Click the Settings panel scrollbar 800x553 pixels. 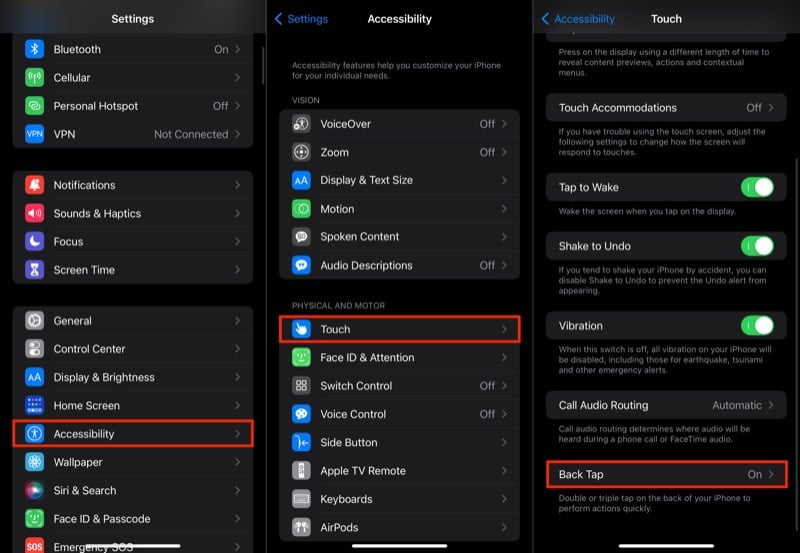(x=263, y=65)
